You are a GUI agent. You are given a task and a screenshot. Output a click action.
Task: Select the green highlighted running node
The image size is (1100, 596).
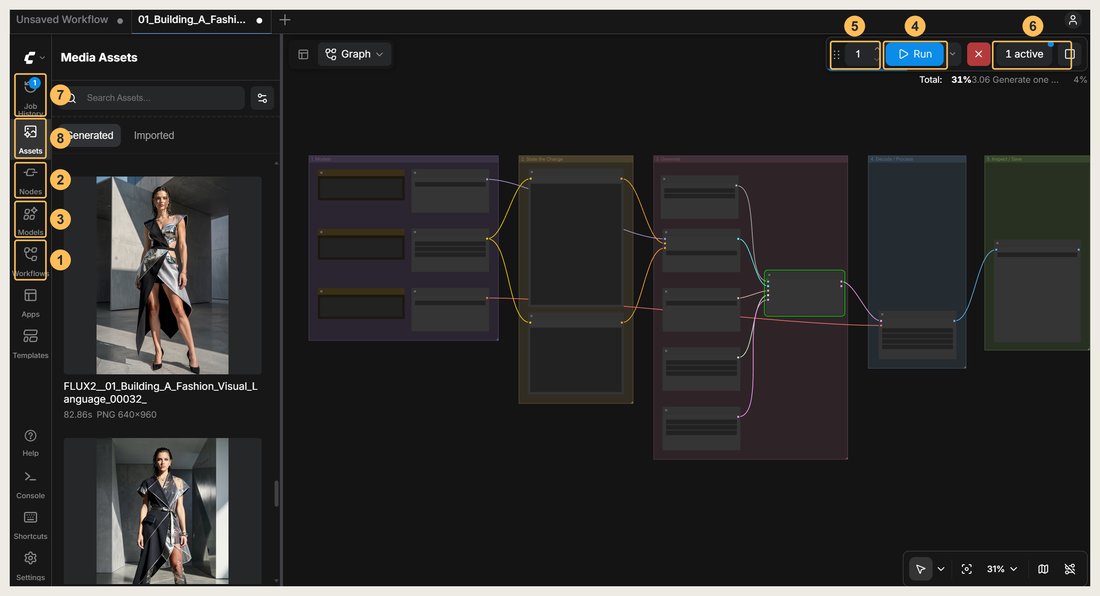point(804,294)
